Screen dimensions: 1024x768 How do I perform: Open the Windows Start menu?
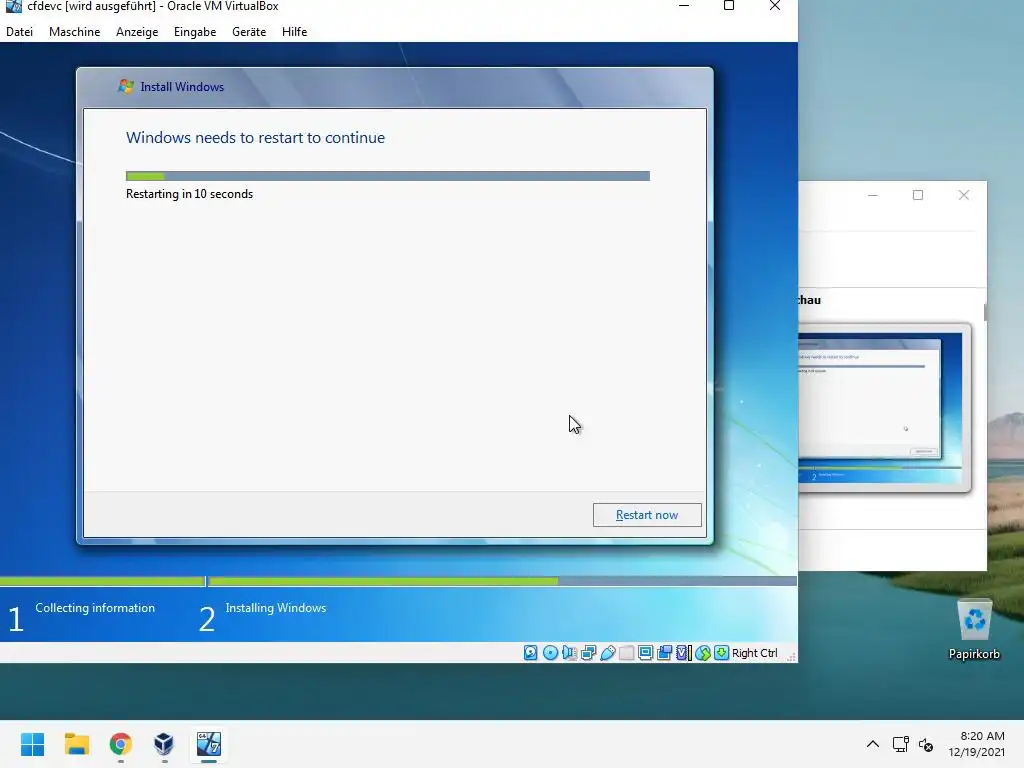[x=32, y=744]
